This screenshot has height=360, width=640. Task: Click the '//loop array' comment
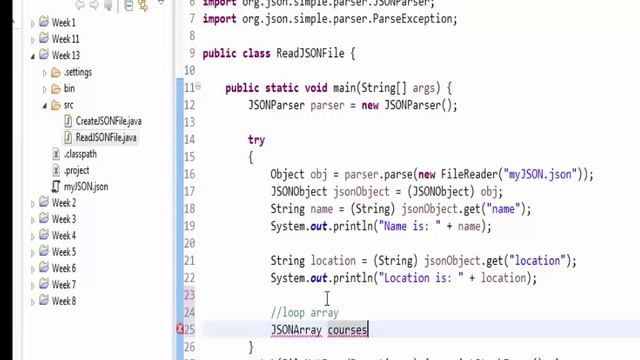tap(305, 313)
